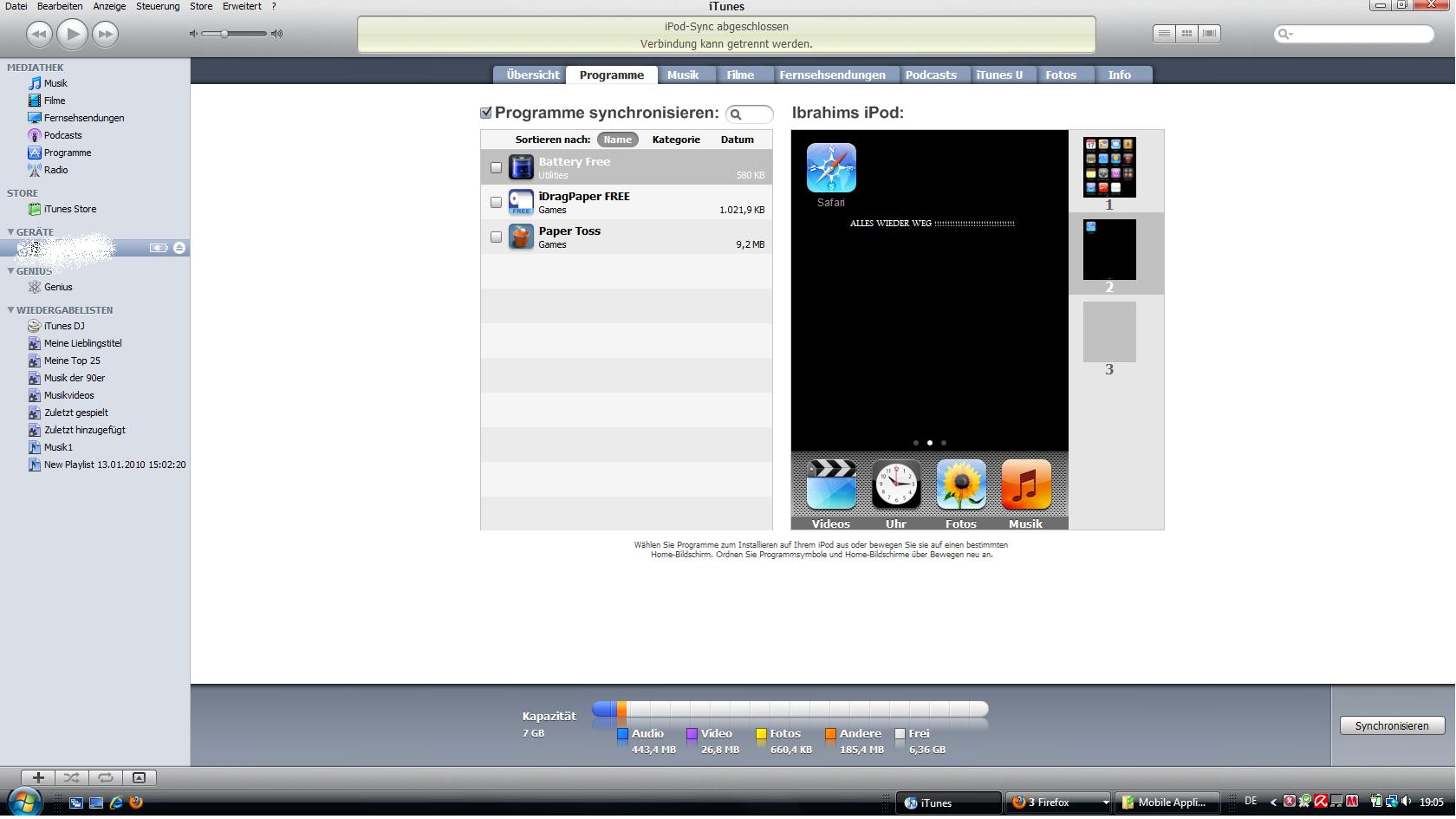Select Genius in the sidebar
The width and height of the screenshot is (1456, 819).
pyautogui.click(x=58, y=287)
